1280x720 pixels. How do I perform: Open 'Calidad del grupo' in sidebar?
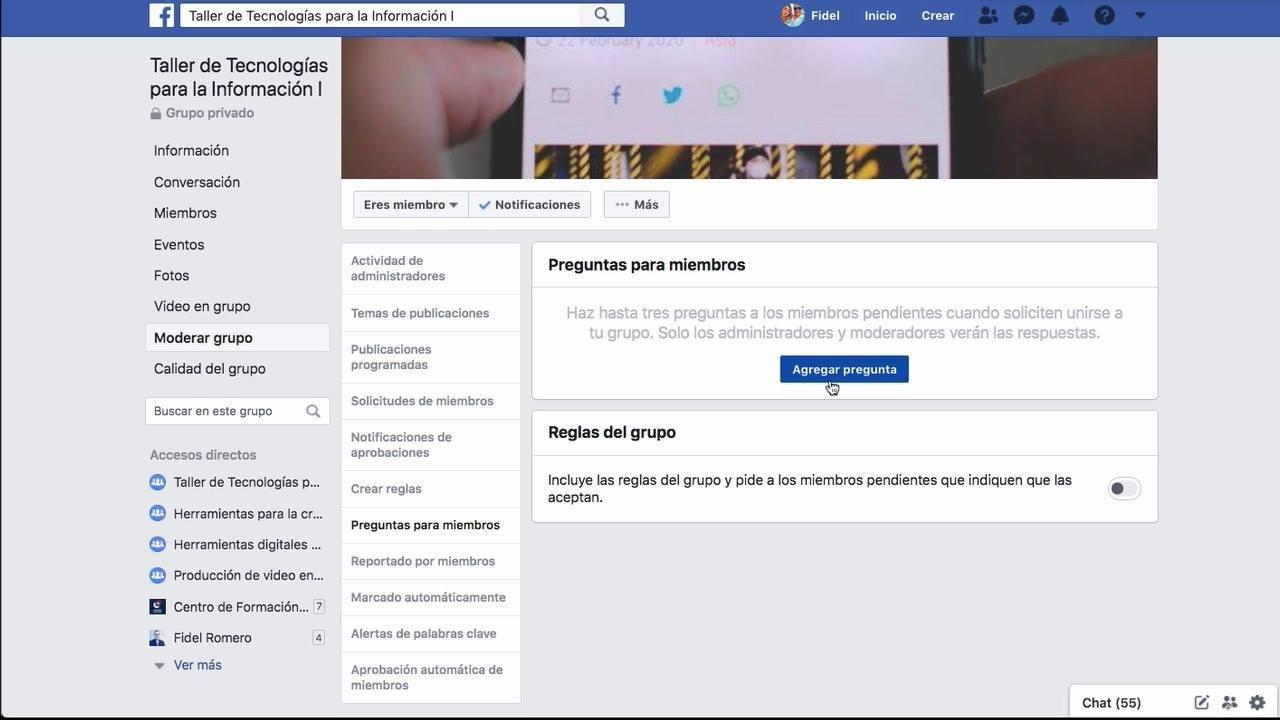pyautogui.click(x=210, y=369)
